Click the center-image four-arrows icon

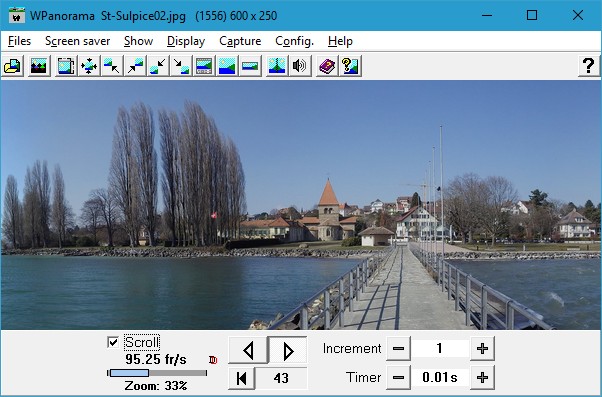click(89, 66)
